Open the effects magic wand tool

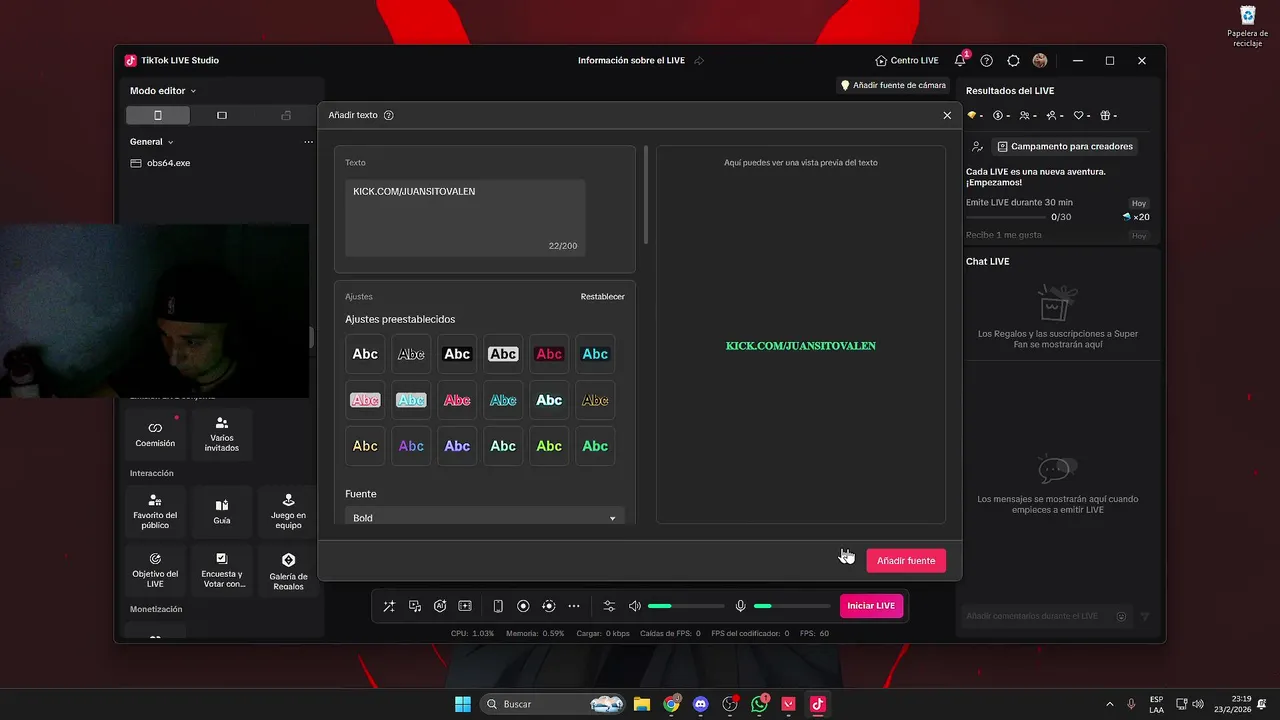click(x=389, y=606)
